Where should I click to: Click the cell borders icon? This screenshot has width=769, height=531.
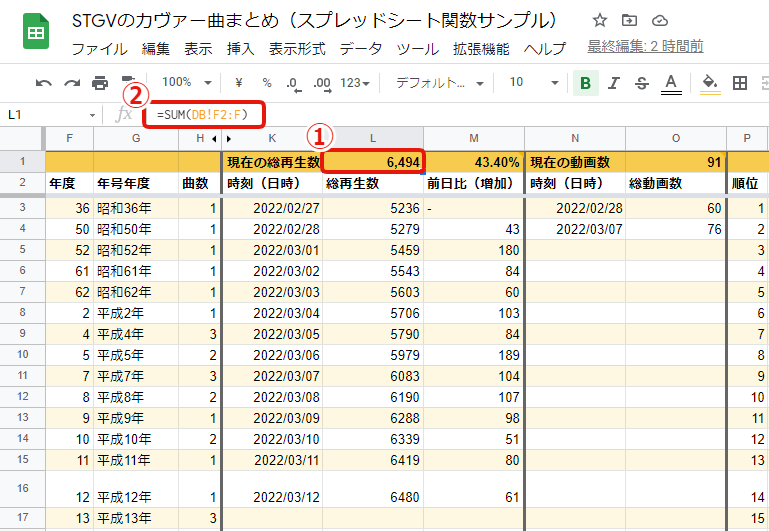click(741, 83)
